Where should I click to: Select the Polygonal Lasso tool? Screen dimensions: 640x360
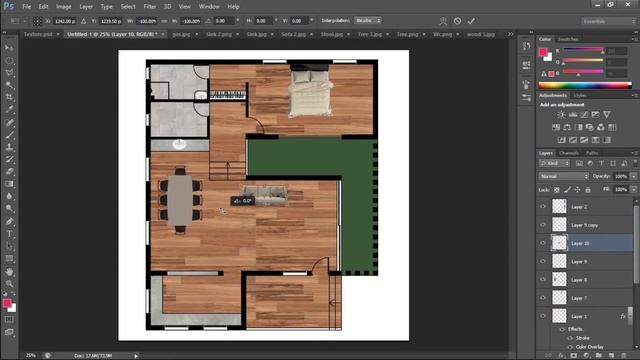click(x=9, y=73)
